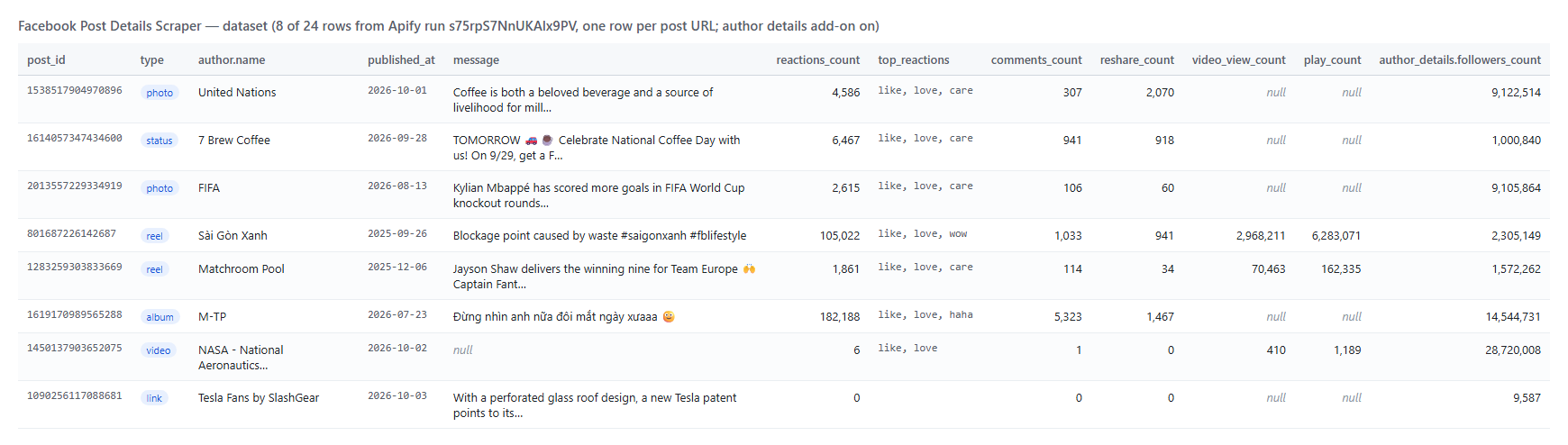The height and width of the screenshot is (445, 1568).
Task: Click the author.name column header
Action: tap(232, 60)
